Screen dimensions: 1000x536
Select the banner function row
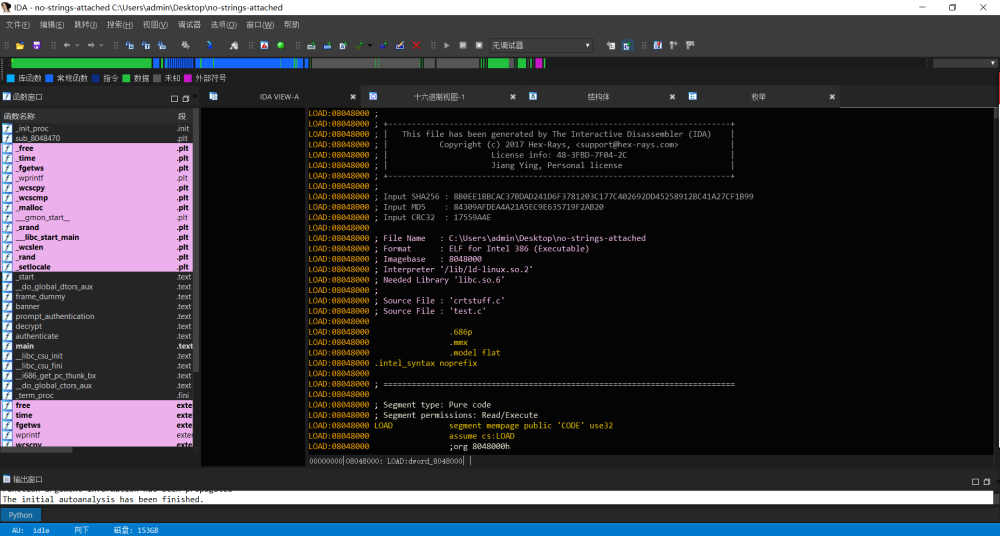[x=97, y=306]
